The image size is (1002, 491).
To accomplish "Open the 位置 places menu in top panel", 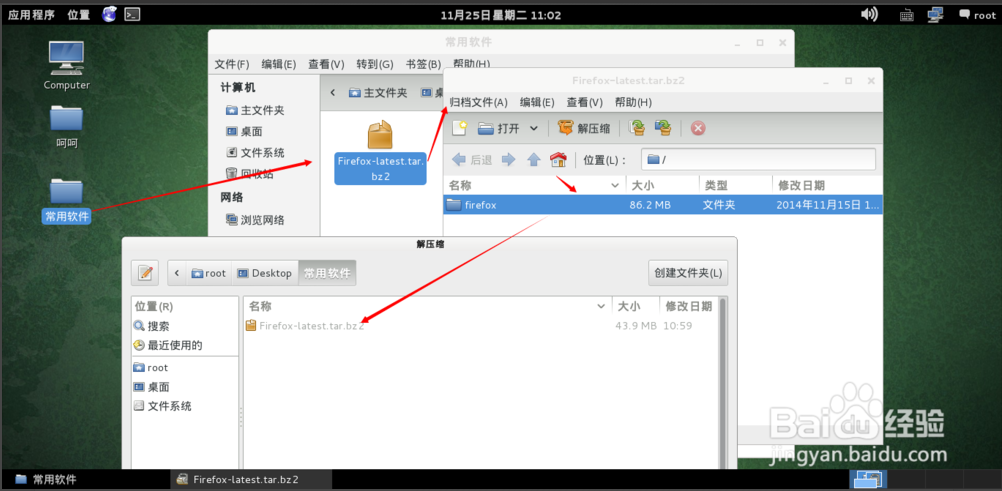I will click(x=79, y=15).
